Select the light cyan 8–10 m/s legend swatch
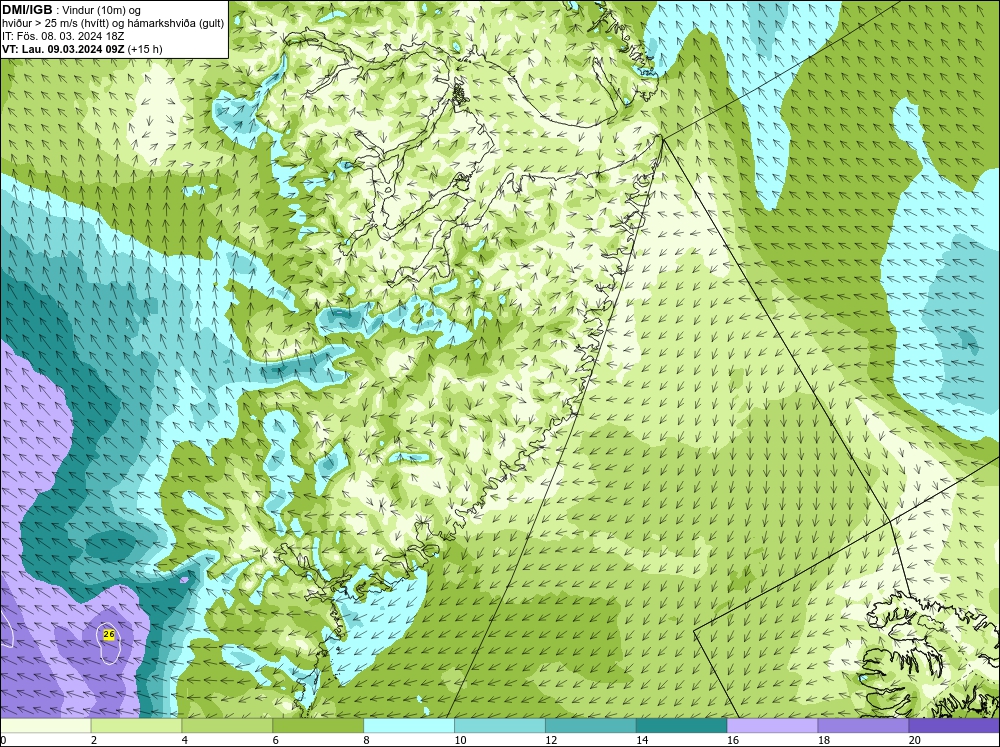The height and width of the screenshot is (747, 1000). [409, 725]
